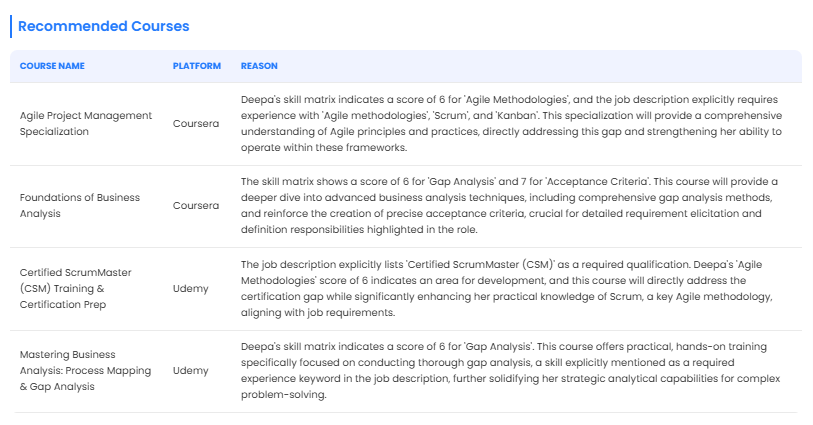
Task: Click the reason text starting "The job description explicitly lists"
Action: point(507,288)
